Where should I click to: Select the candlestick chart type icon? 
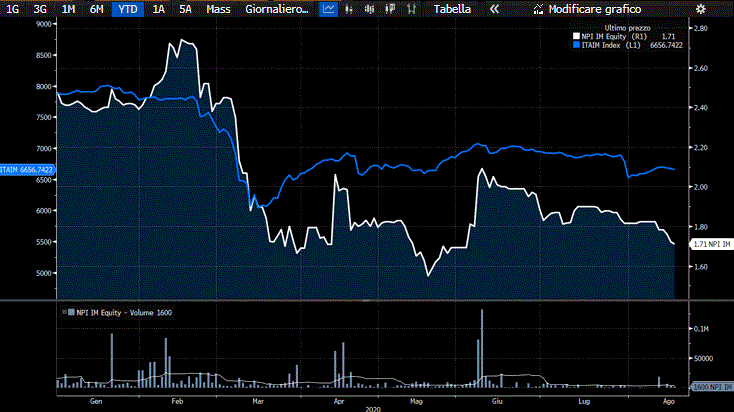pos(369,9)
